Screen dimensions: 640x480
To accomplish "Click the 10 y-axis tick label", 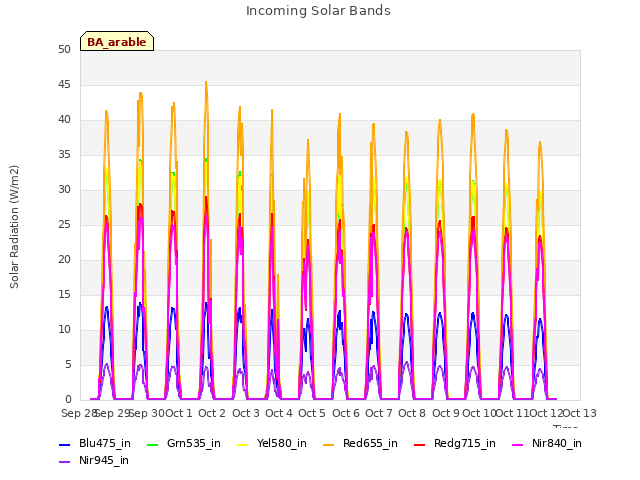I will (64, 330).
